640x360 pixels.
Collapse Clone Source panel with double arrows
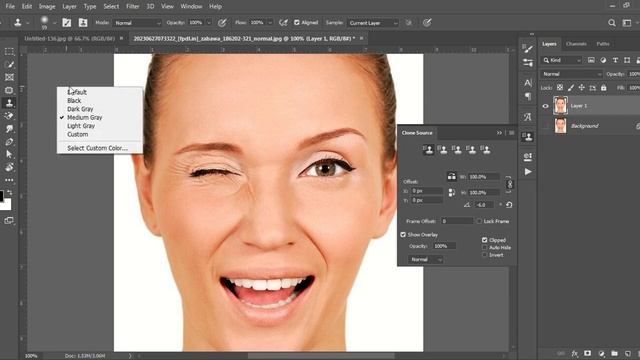(499, 133)
